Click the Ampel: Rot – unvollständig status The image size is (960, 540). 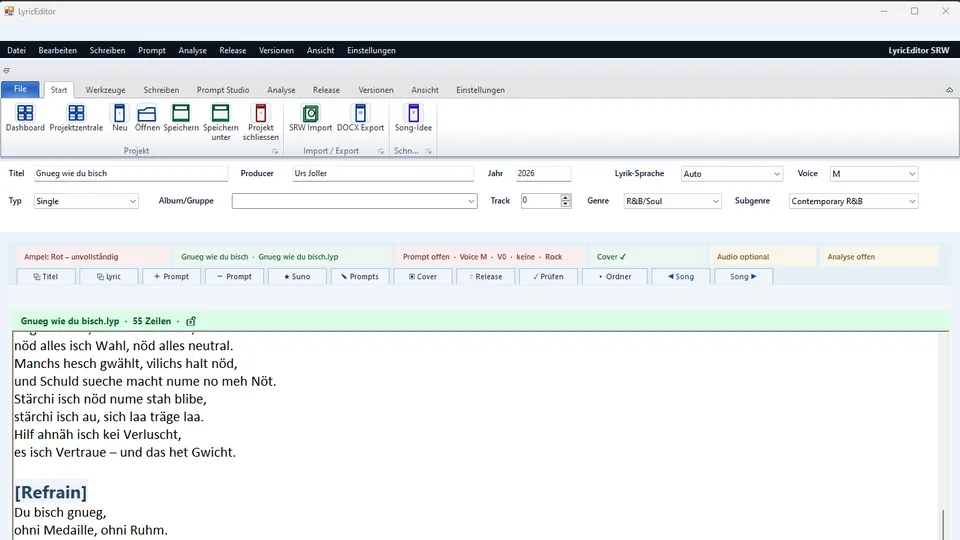tap(92, 257)
